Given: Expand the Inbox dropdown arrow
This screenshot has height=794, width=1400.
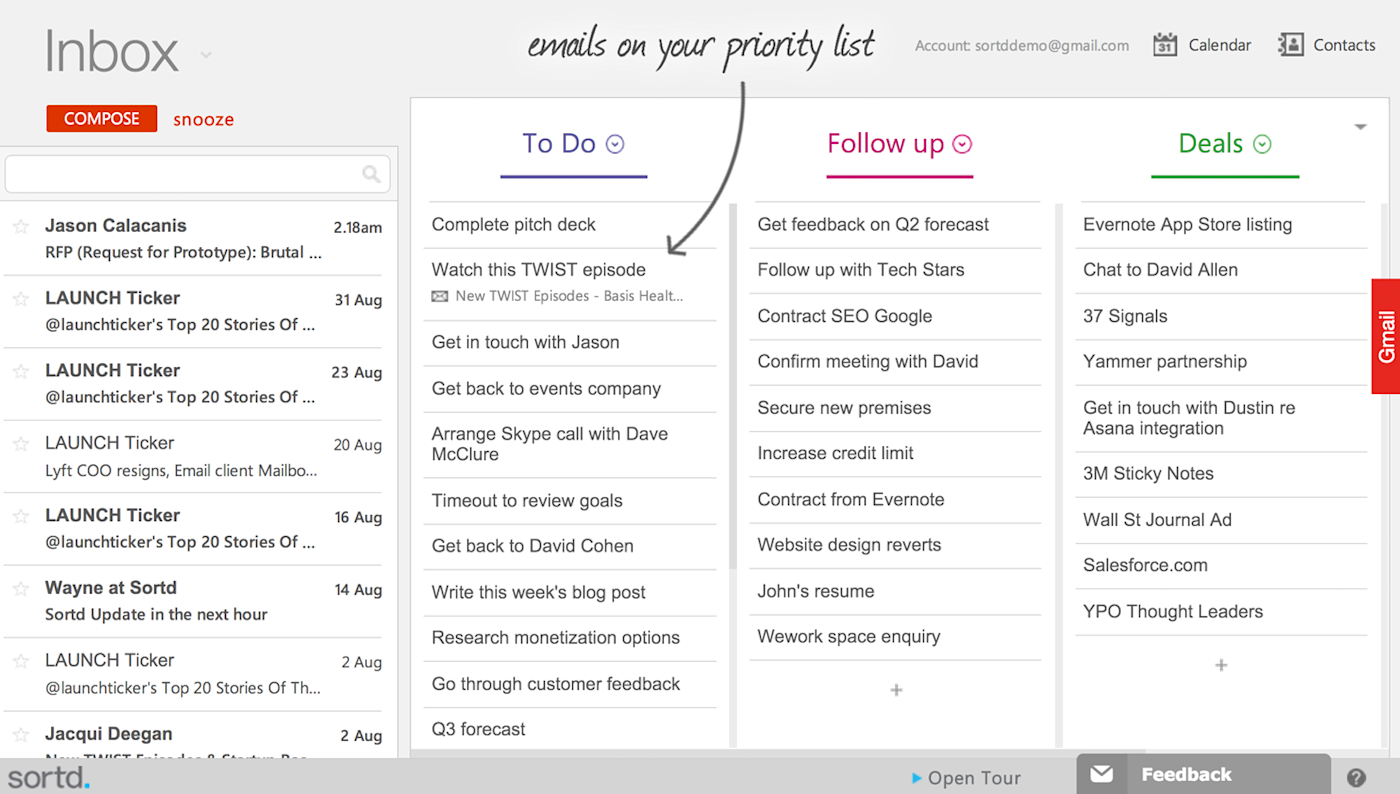Looking at the screenshot, I should [206, 55].
